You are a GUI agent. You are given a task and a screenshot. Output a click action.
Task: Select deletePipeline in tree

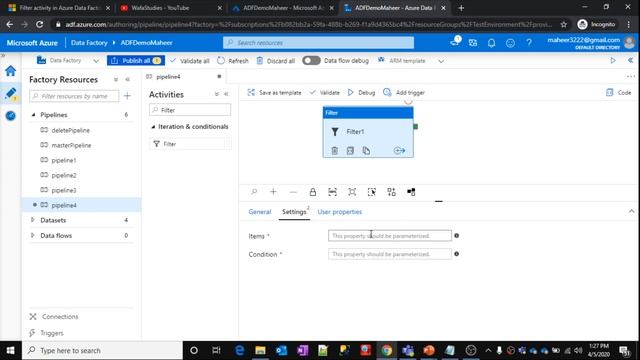[x=70, y=130]
